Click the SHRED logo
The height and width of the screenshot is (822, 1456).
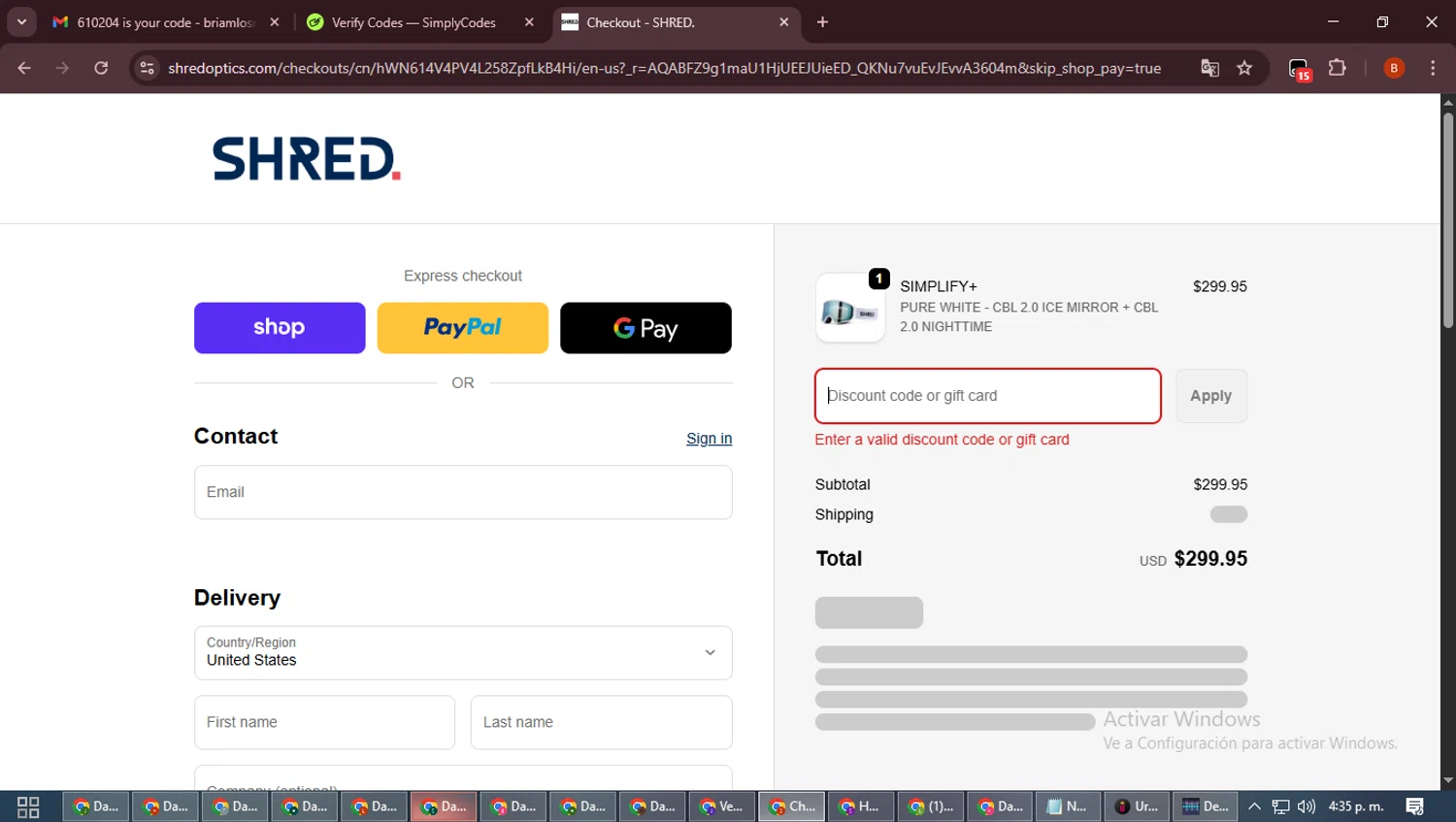pyautogui.click(x=306, y=159)
